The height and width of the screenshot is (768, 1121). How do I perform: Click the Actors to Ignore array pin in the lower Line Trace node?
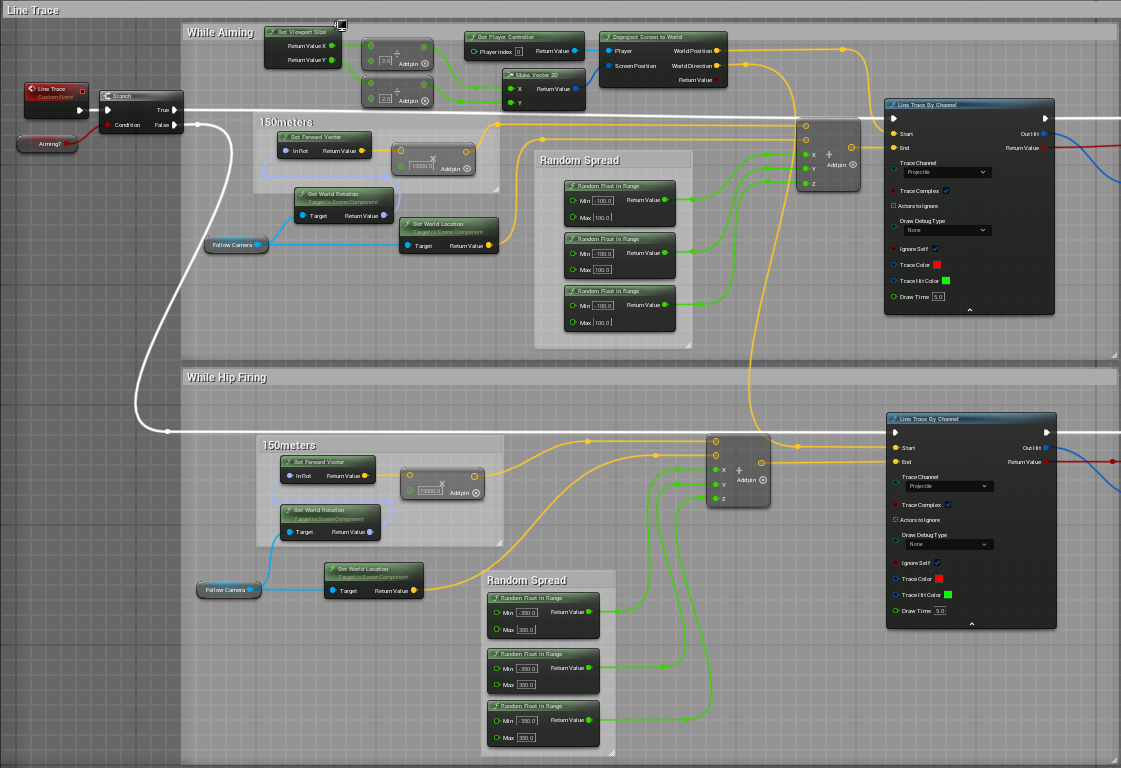point(894,520)
